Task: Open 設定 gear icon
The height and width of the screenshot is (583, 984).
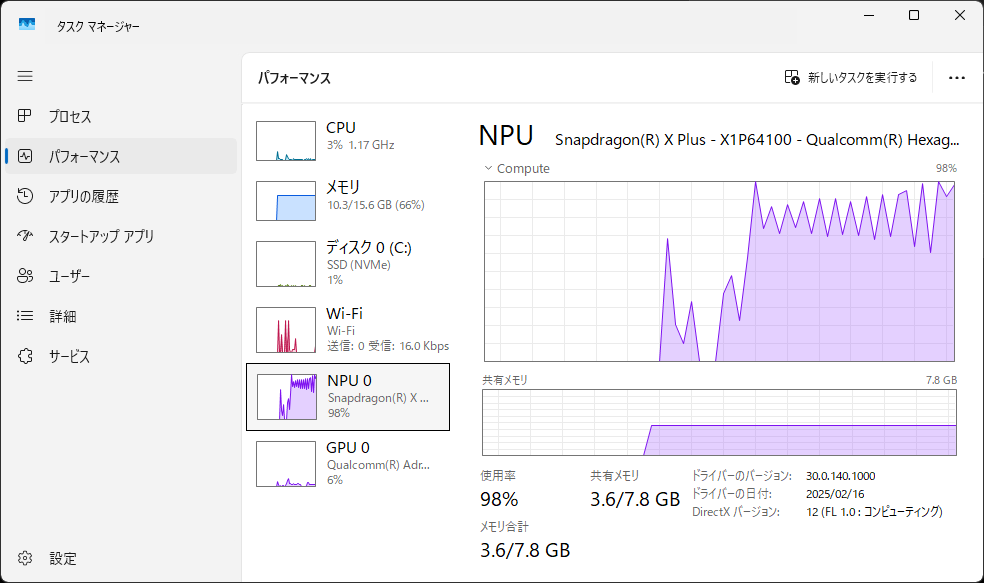Action: (26, 558)
